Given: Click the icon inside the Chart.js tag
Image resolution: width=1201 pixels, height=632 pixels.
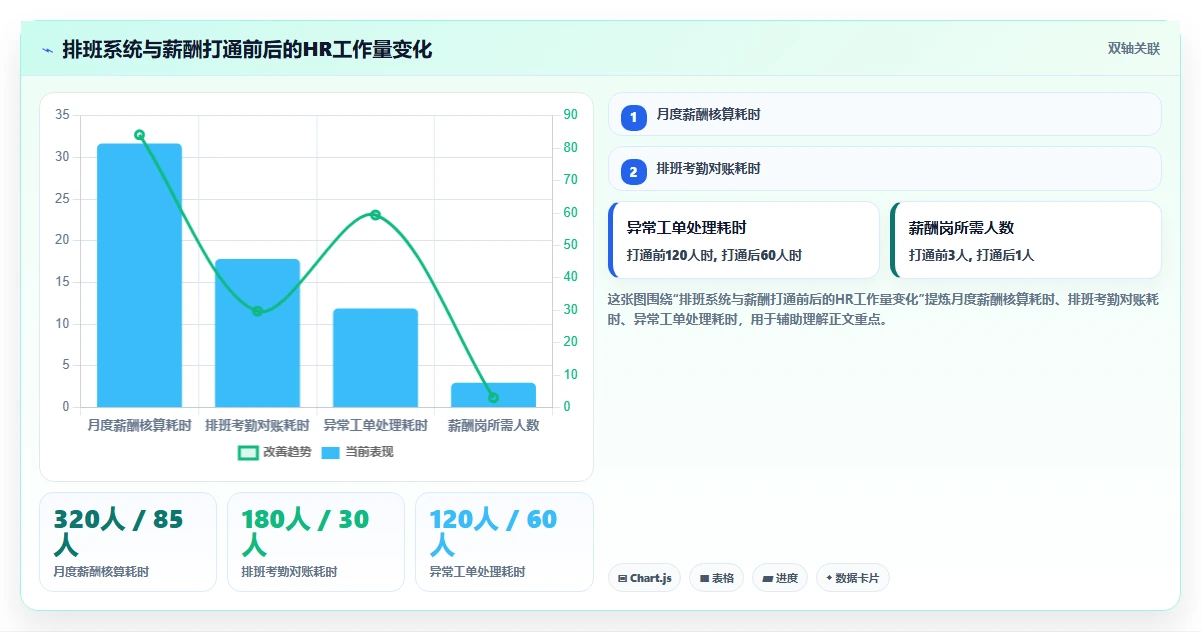Looking at the screenshot, I should (x=623, y=578).
